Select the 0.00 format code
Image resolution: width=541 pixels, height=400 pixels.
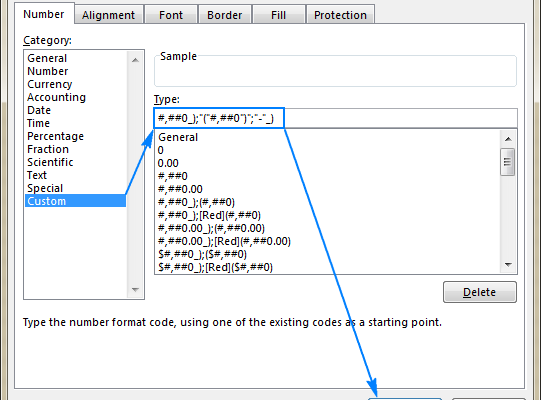[328, 163]
